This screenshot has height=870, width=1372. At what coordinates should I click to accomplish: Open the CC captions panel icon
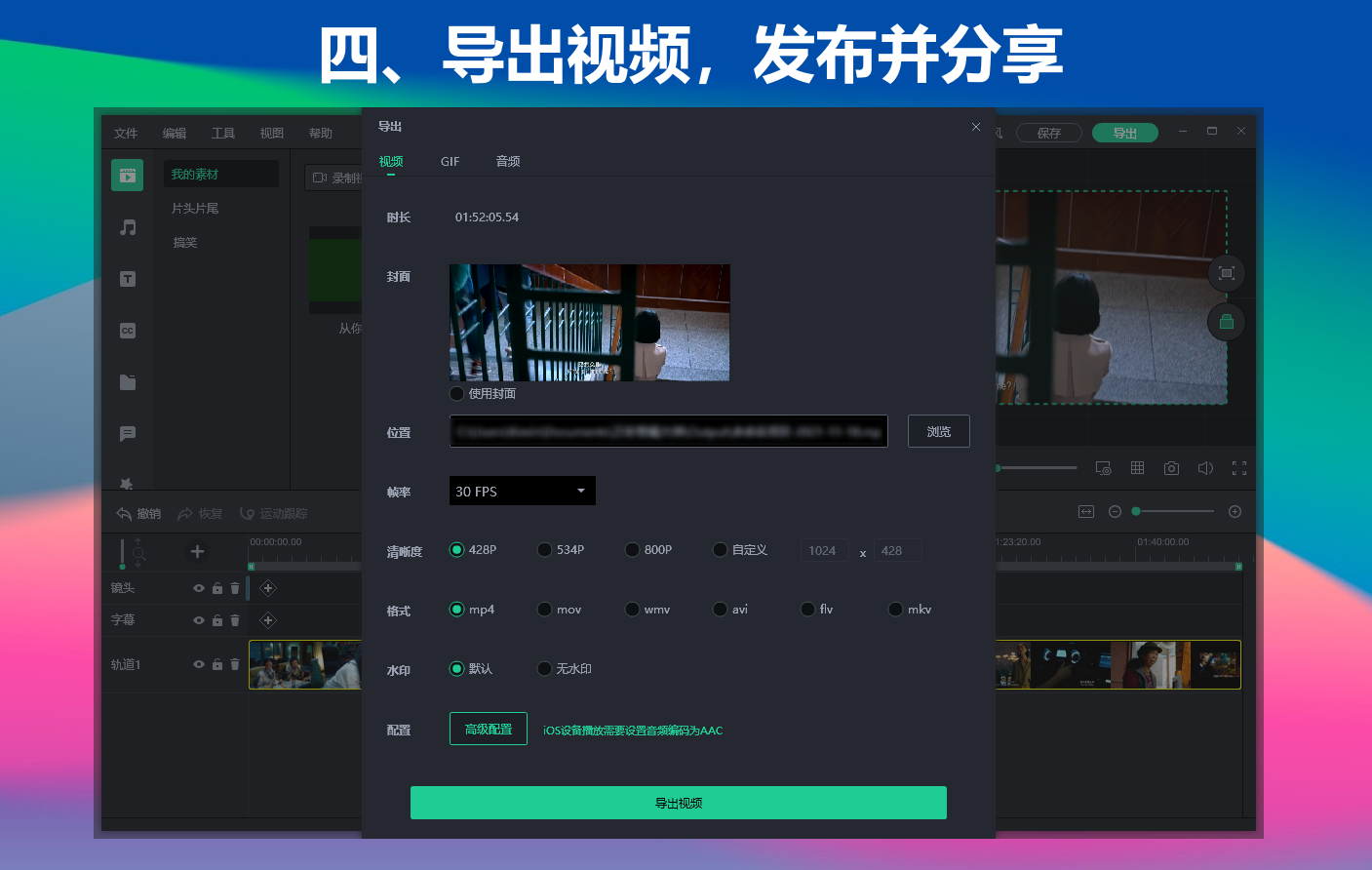pos(128,331)
